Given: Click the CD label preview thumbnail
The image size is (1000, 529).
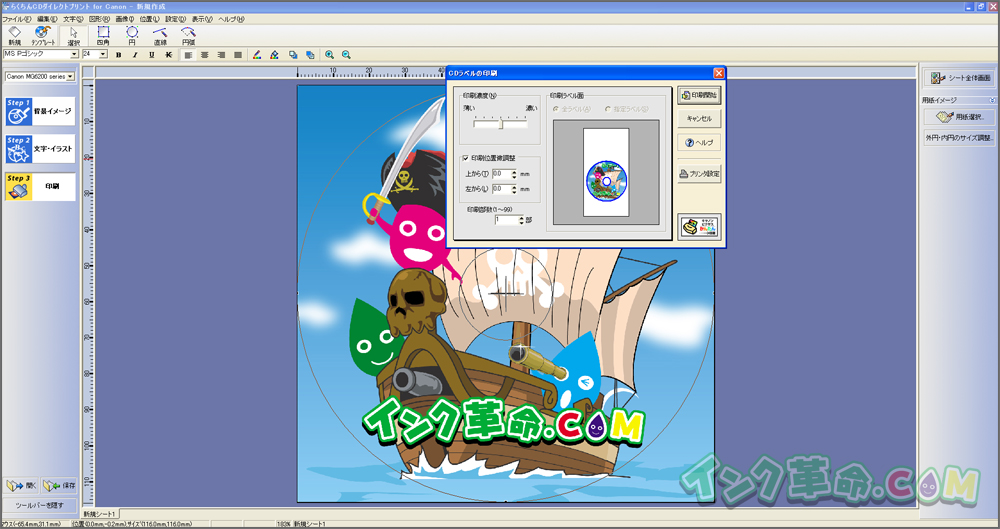Looking at the screenshot, I should click(607, 181).
